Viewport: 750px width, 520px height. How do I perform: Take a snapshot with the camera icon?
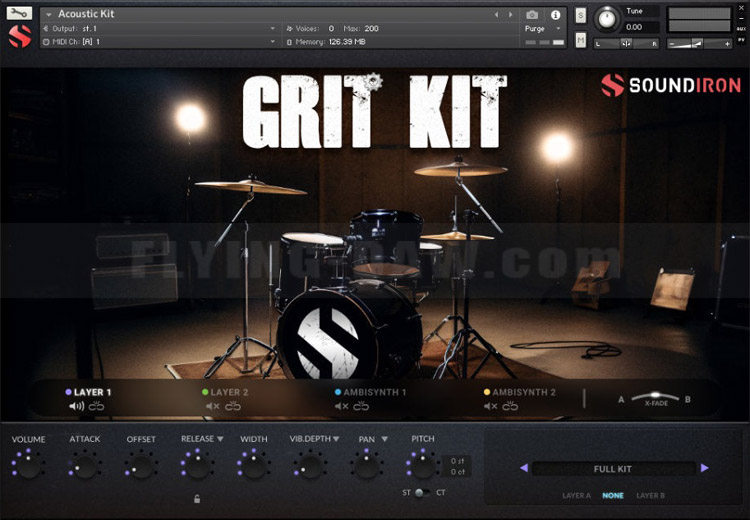point(532,15)
